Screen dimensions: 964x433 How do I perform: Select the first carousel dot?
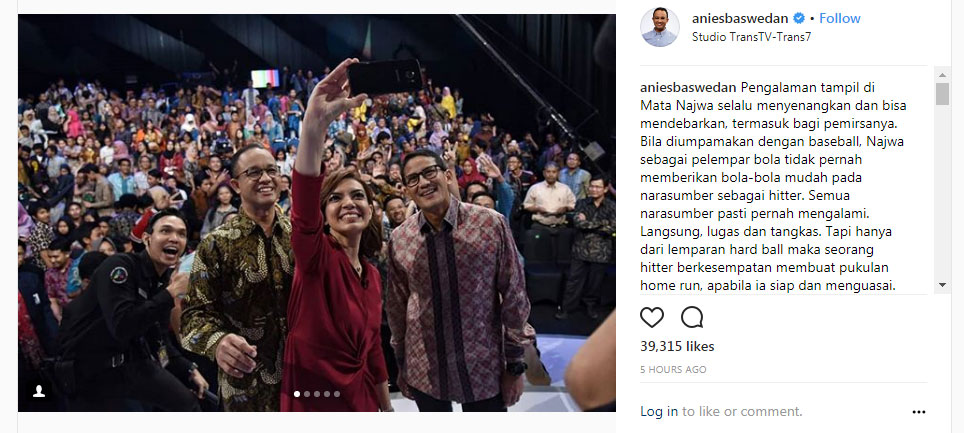click(298, 394)
